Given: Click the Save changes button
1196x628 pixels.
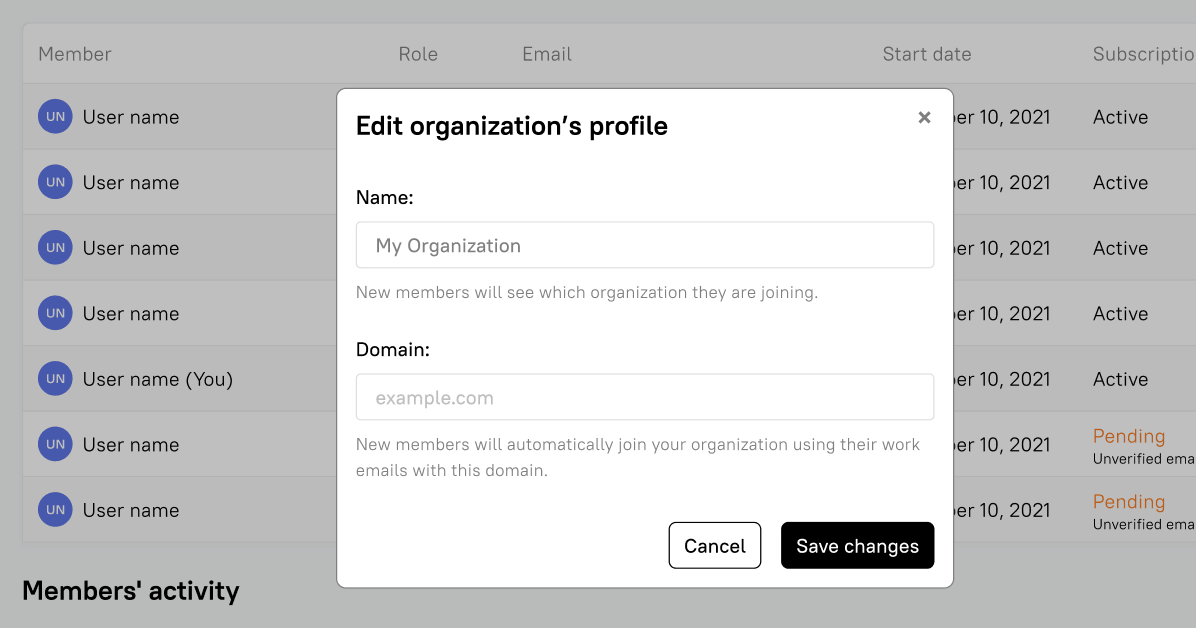Looking at the screenshot, I should click(x=857, y=546).
